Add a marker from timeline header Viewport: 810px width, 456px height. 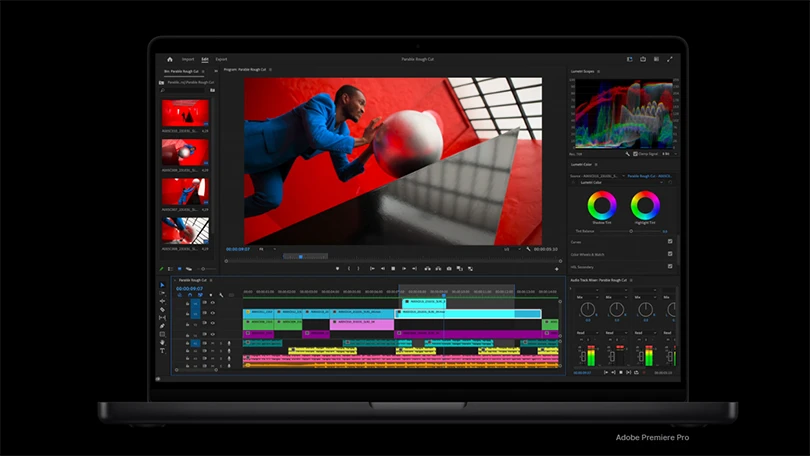coord(210,295)
